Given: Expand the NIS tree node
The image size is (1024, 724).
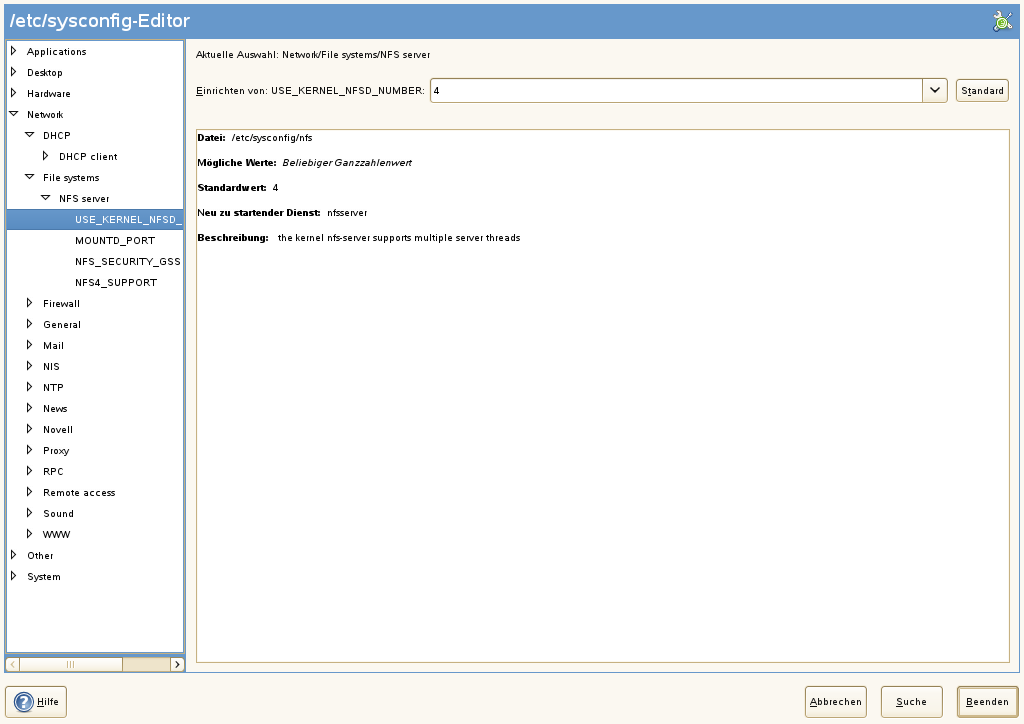Looking at the screenshot, I should tap(29, 366).
